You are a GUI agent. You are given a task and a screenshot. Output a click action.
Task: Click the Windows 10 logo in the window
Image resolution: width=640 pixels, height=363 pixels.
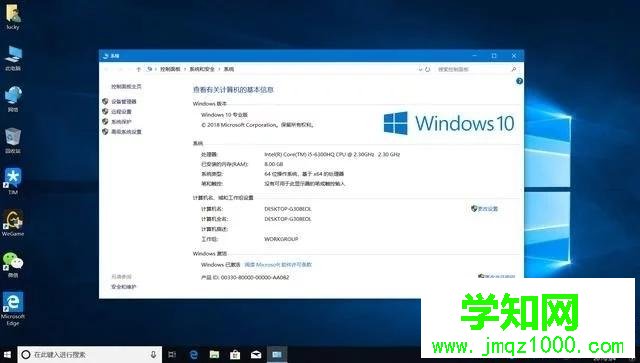coord(449,123)
